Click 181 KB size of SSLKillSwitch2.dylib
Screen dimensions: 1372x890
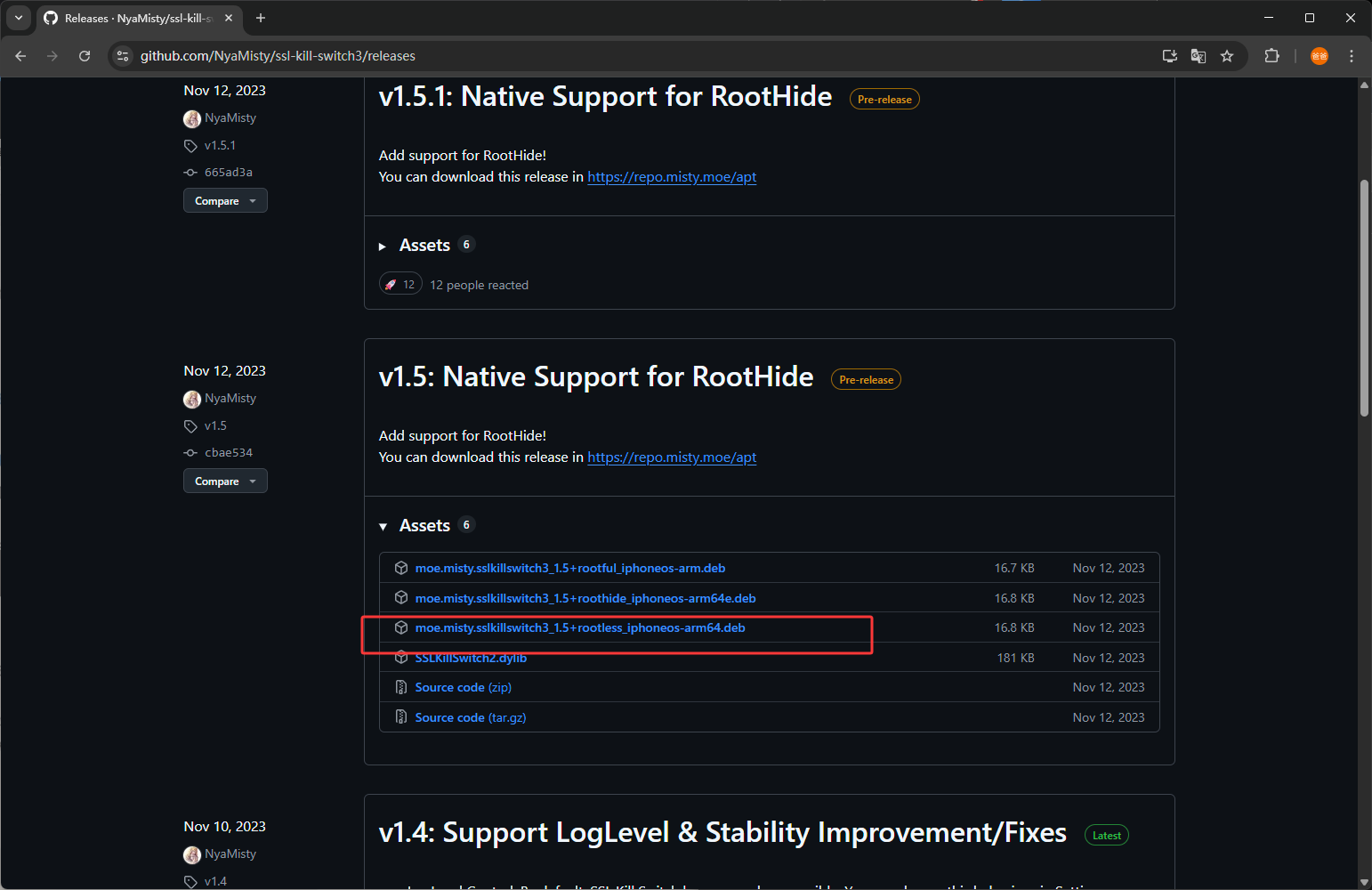click(x=1015, y=658)
